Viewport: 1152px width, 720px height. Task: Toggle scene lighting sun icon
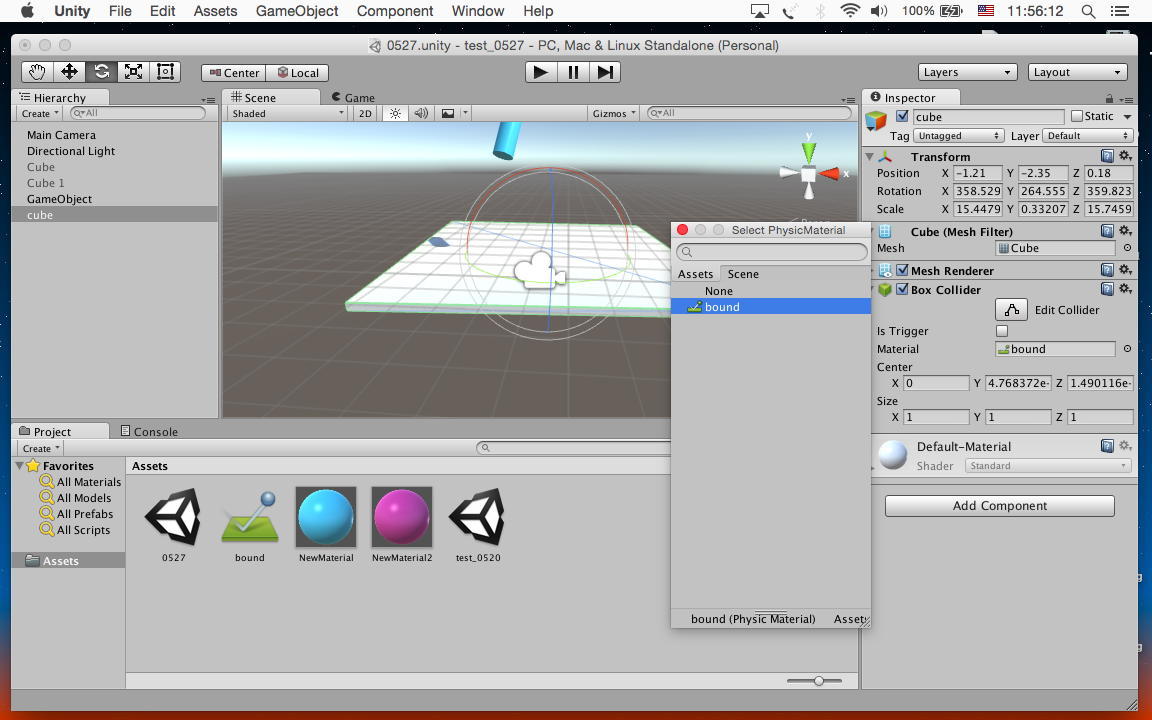(396, 114)
